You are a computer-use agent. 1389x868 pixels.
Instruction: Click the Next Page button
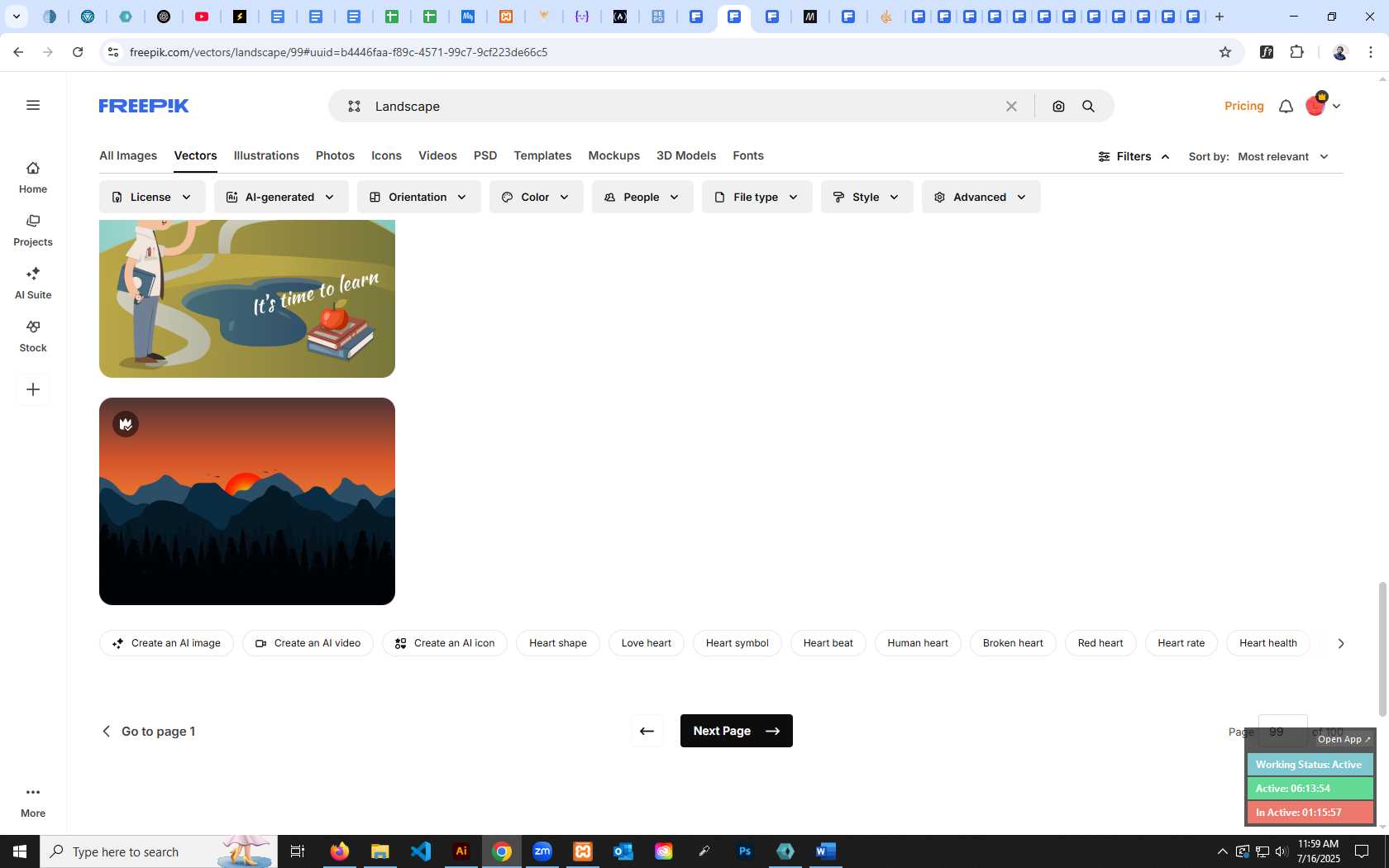pos(737,731)
